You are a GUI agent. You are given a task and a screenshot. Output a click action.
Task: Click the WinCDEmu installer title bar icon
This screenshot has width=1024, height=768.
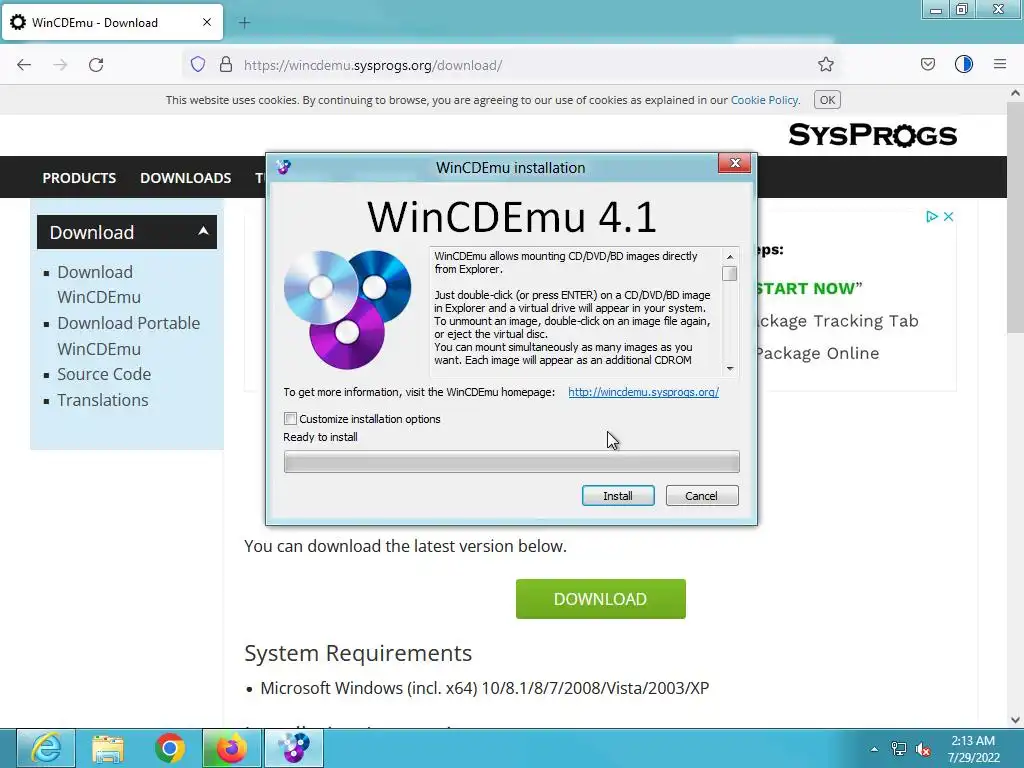coord(283,167)
